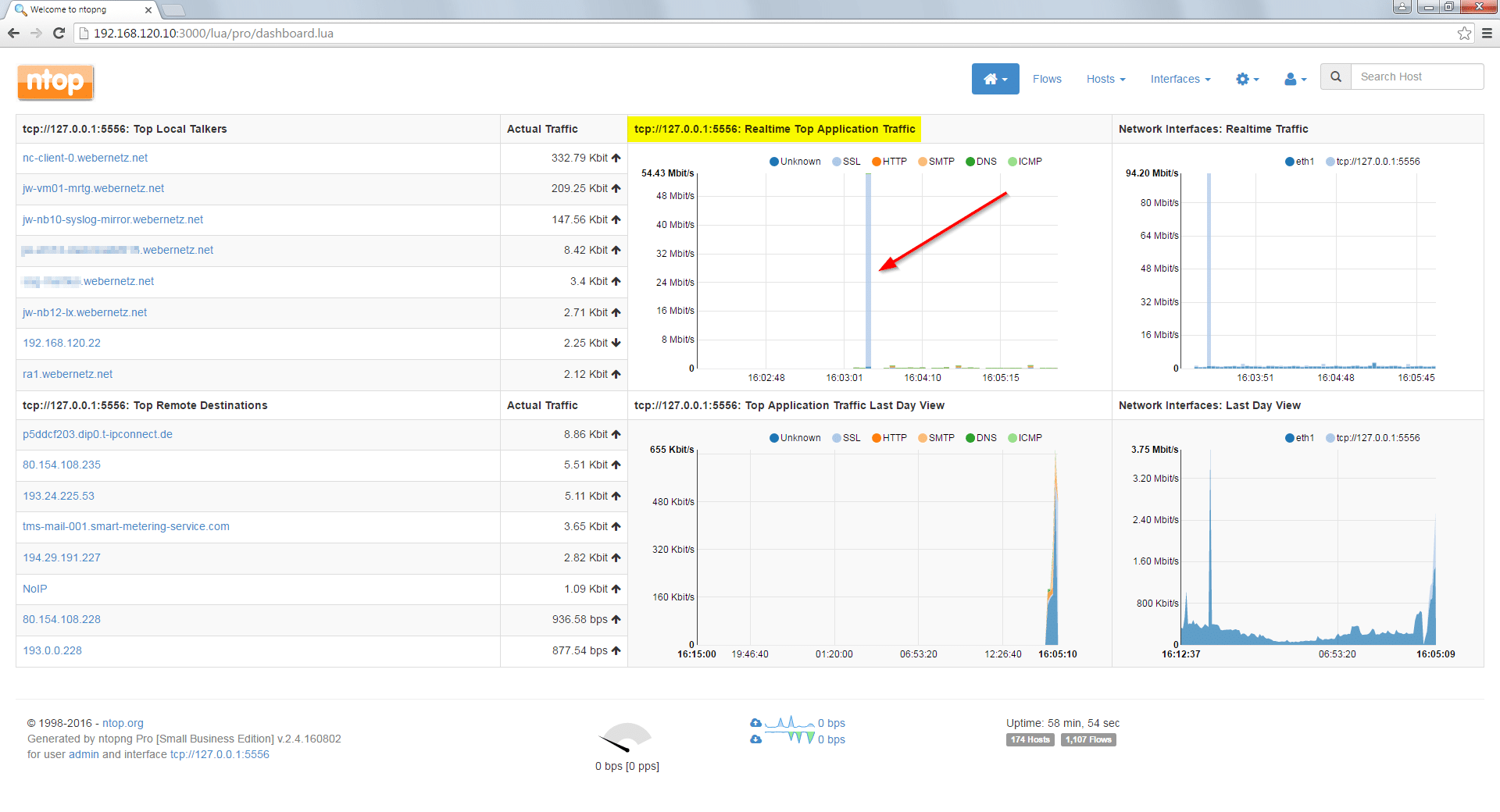1500x812 pixels.
Task: Open remote host 193.0.0.228
Action: coord(52,650)
